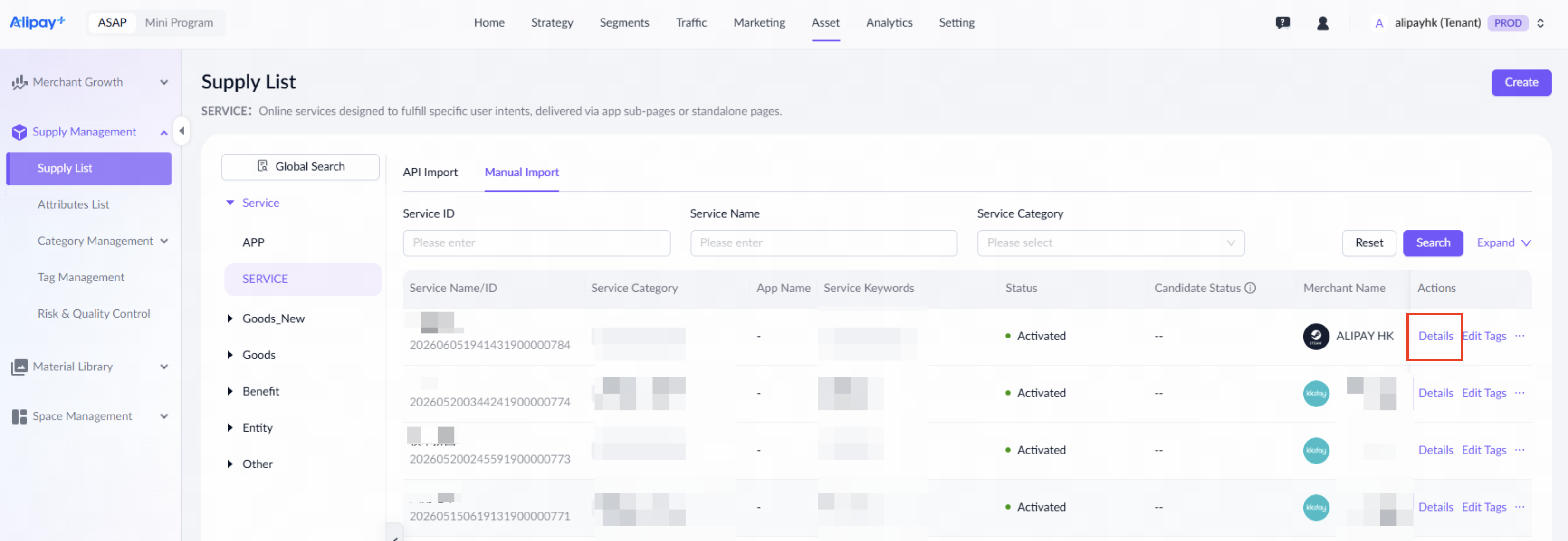Image resolution: width=1568 pixels, height=541 pixels.
Task: Click the ALIPAY HK merchant logo
Action: point(1315,336)
